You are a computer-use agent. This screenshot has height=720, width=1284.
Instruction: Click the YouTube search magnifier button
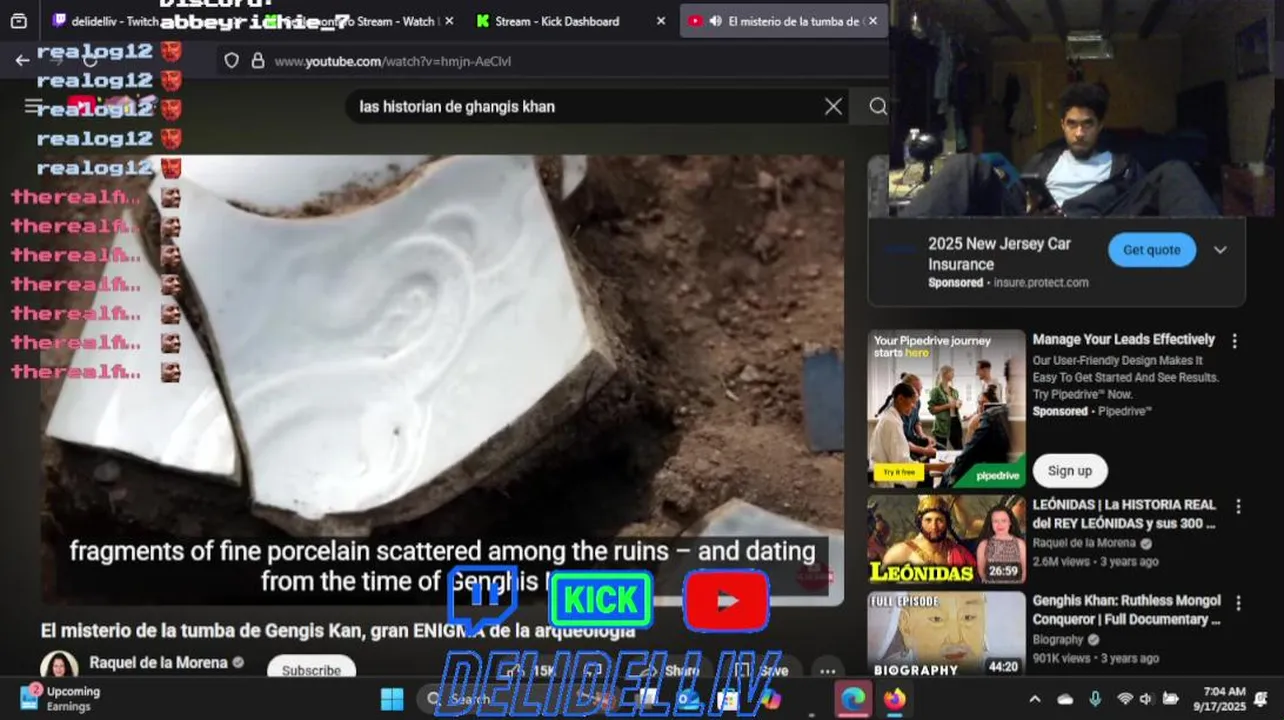878,107
